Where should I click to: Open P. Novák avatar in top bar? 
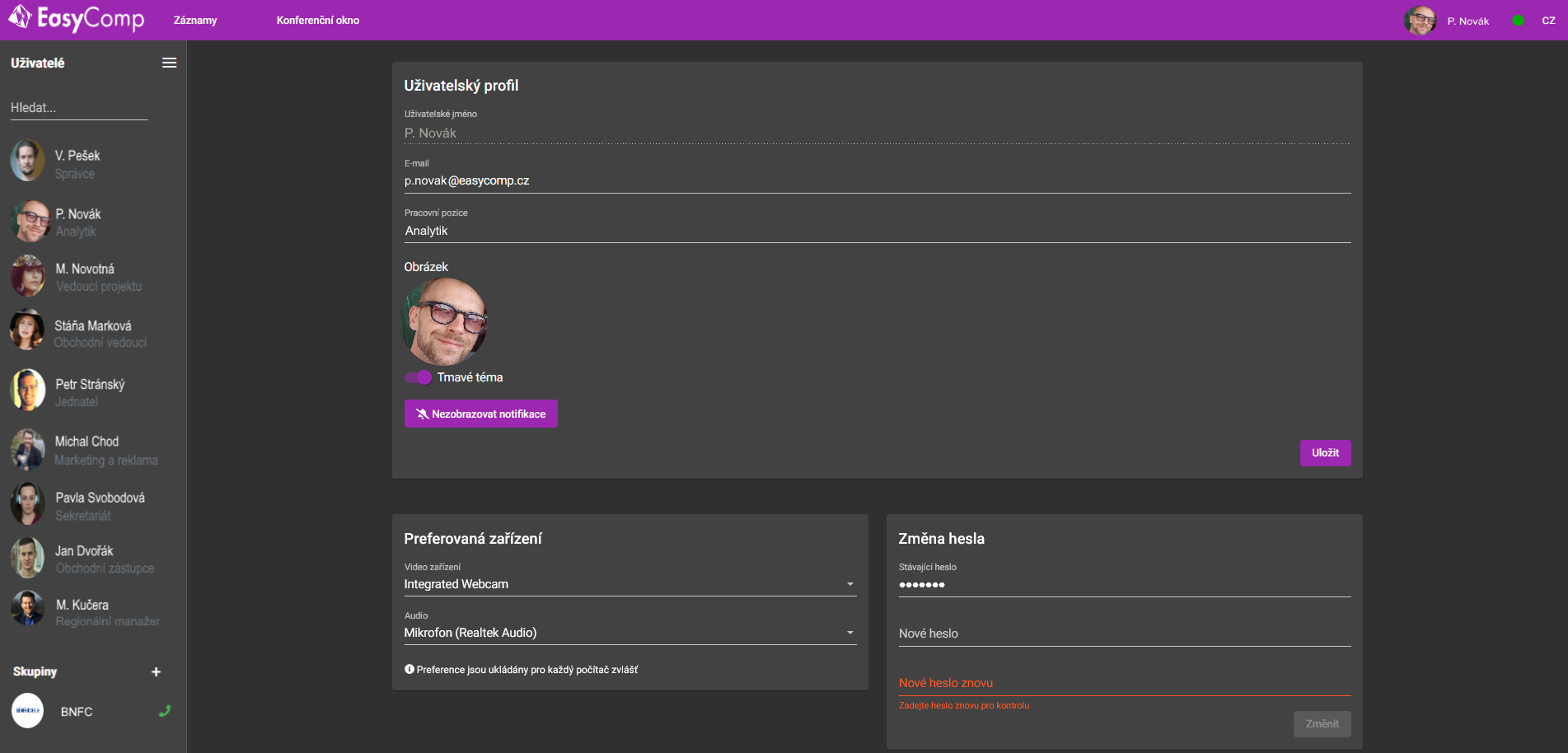tap(1420, 21)
